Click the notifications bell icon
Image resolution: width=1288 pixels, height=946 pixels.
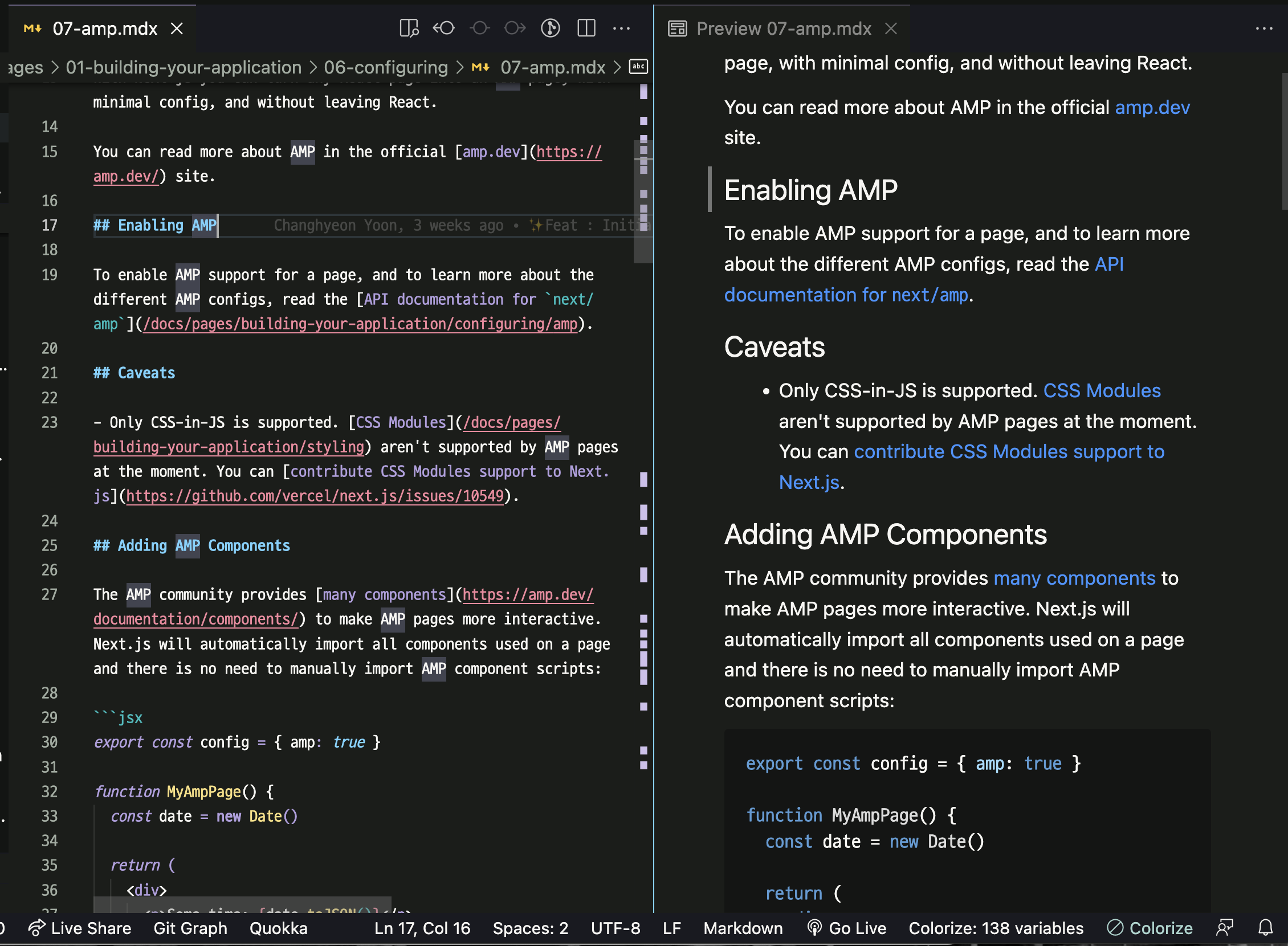1266,928
